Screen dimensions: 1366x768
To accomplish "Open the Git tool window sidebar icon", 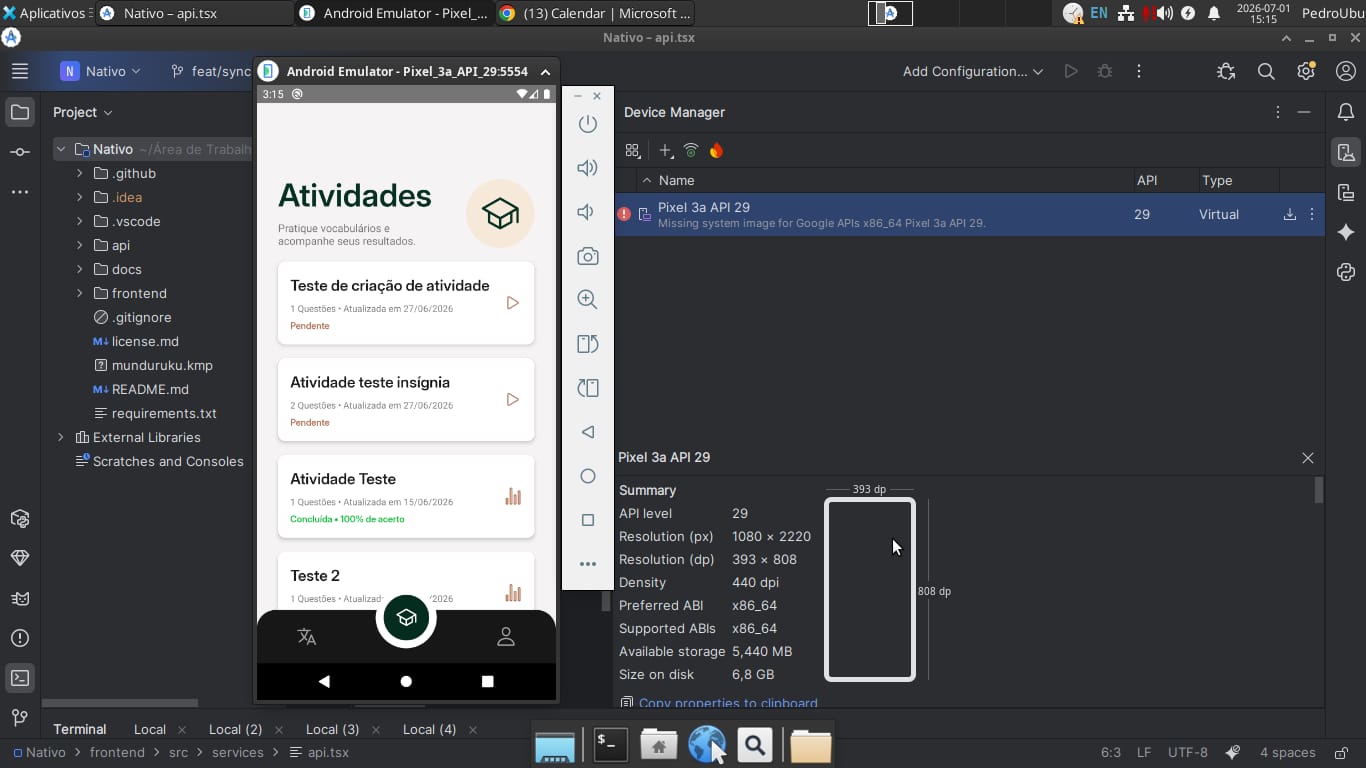I will 20,718.
